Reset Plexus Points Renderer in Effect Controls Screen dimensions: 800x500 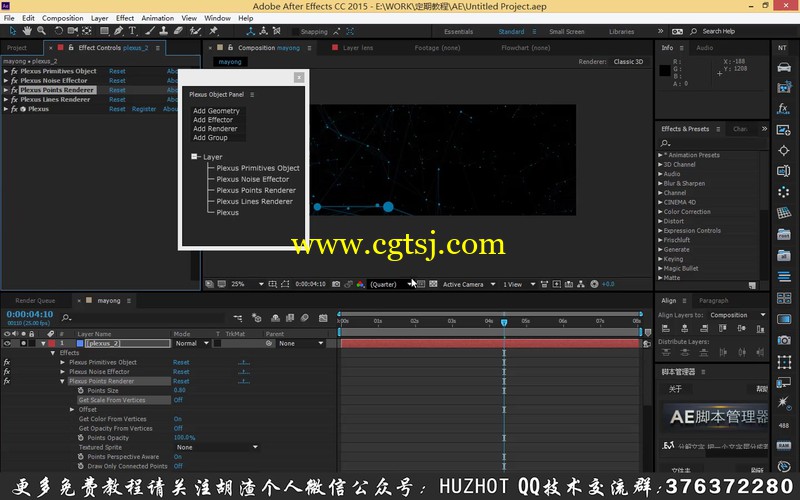click(117, 90)
